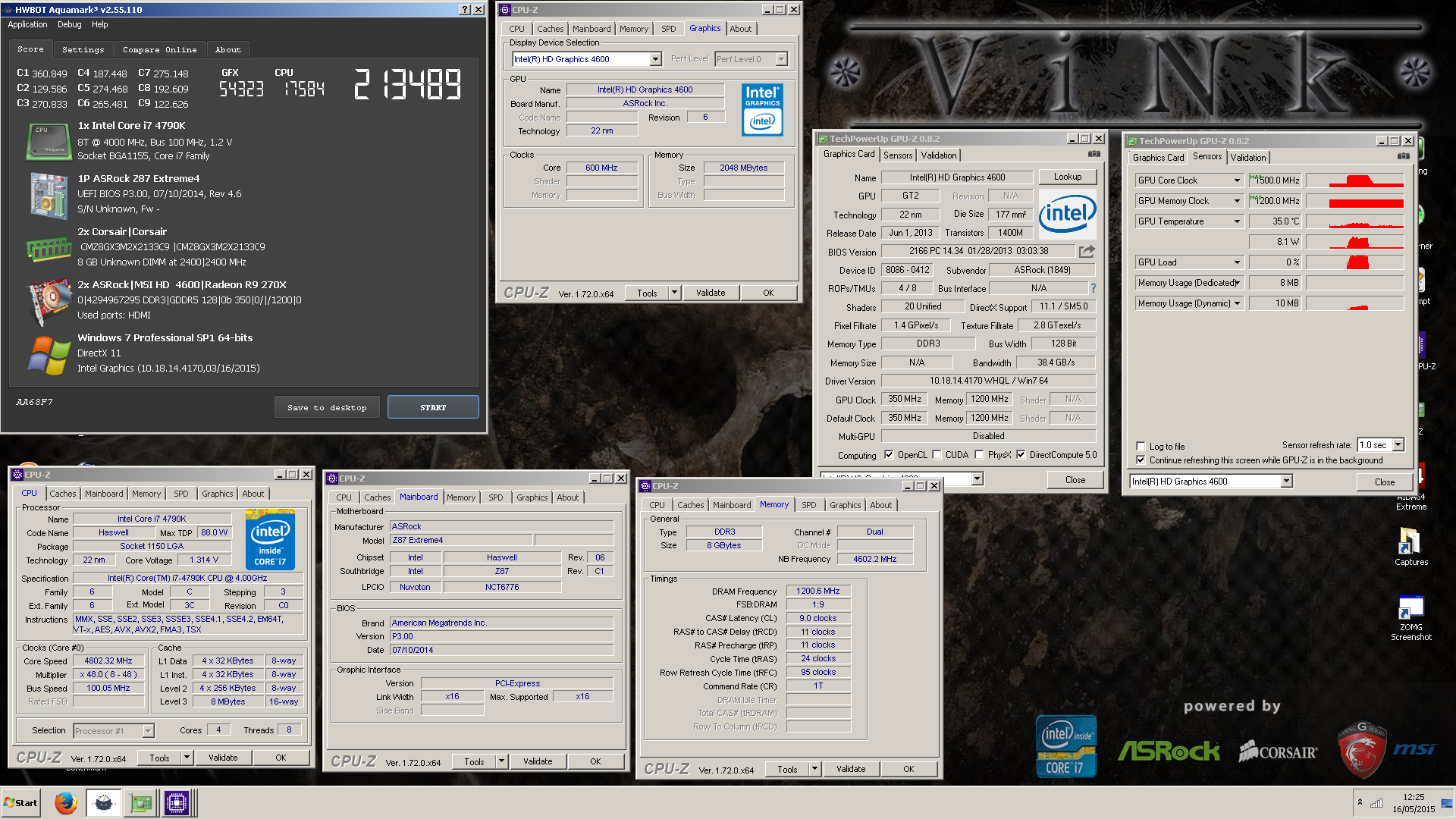Switch to Validation tab in GPU-Z Graphics Card window
The height and width of the screenshot is (819, 1456).
(x=939, y=155)
